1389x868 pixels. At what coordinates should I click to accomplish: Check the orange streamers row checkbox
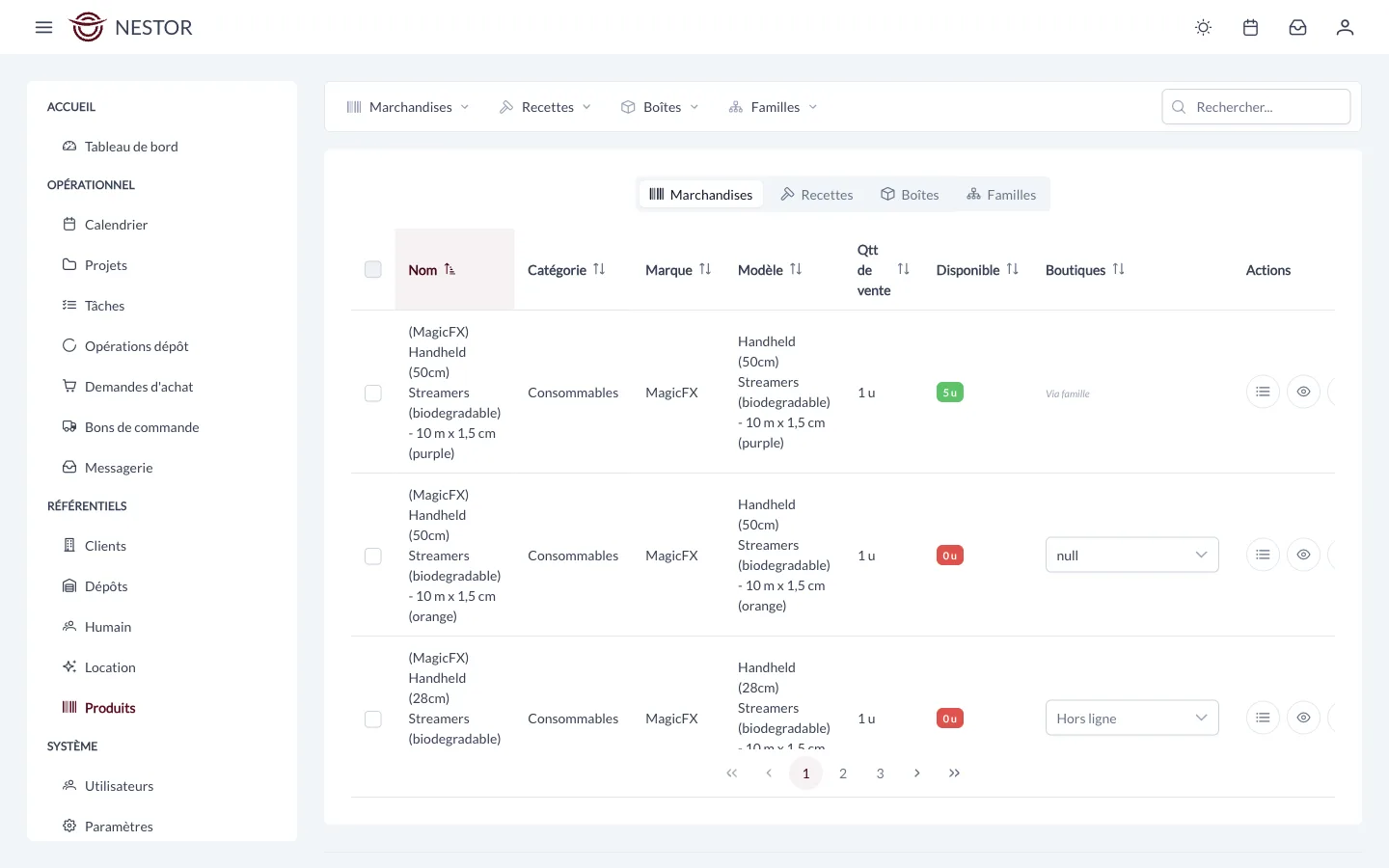373,556
